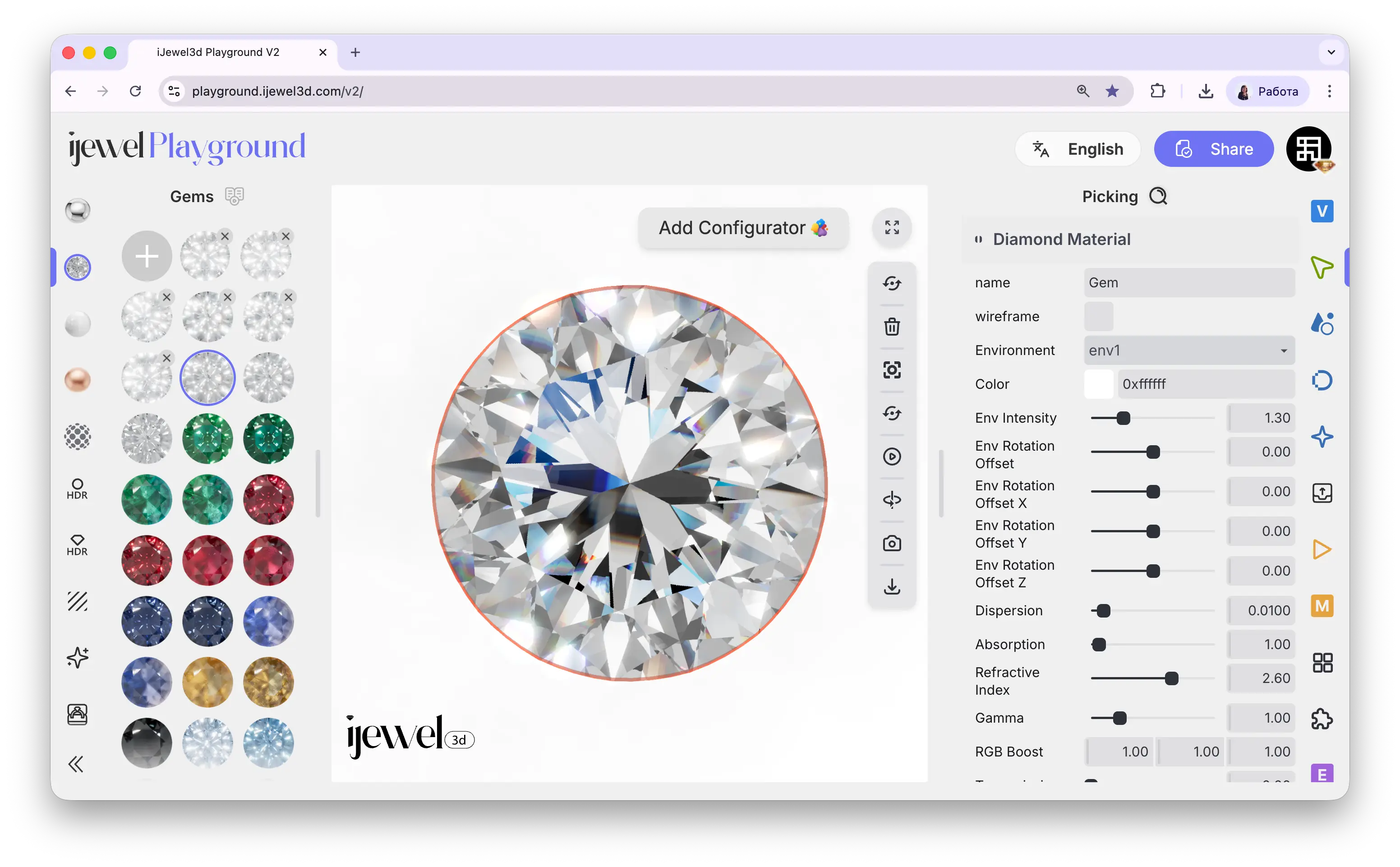
Task: Open the blue V plugin tab
Action: 1322,211
